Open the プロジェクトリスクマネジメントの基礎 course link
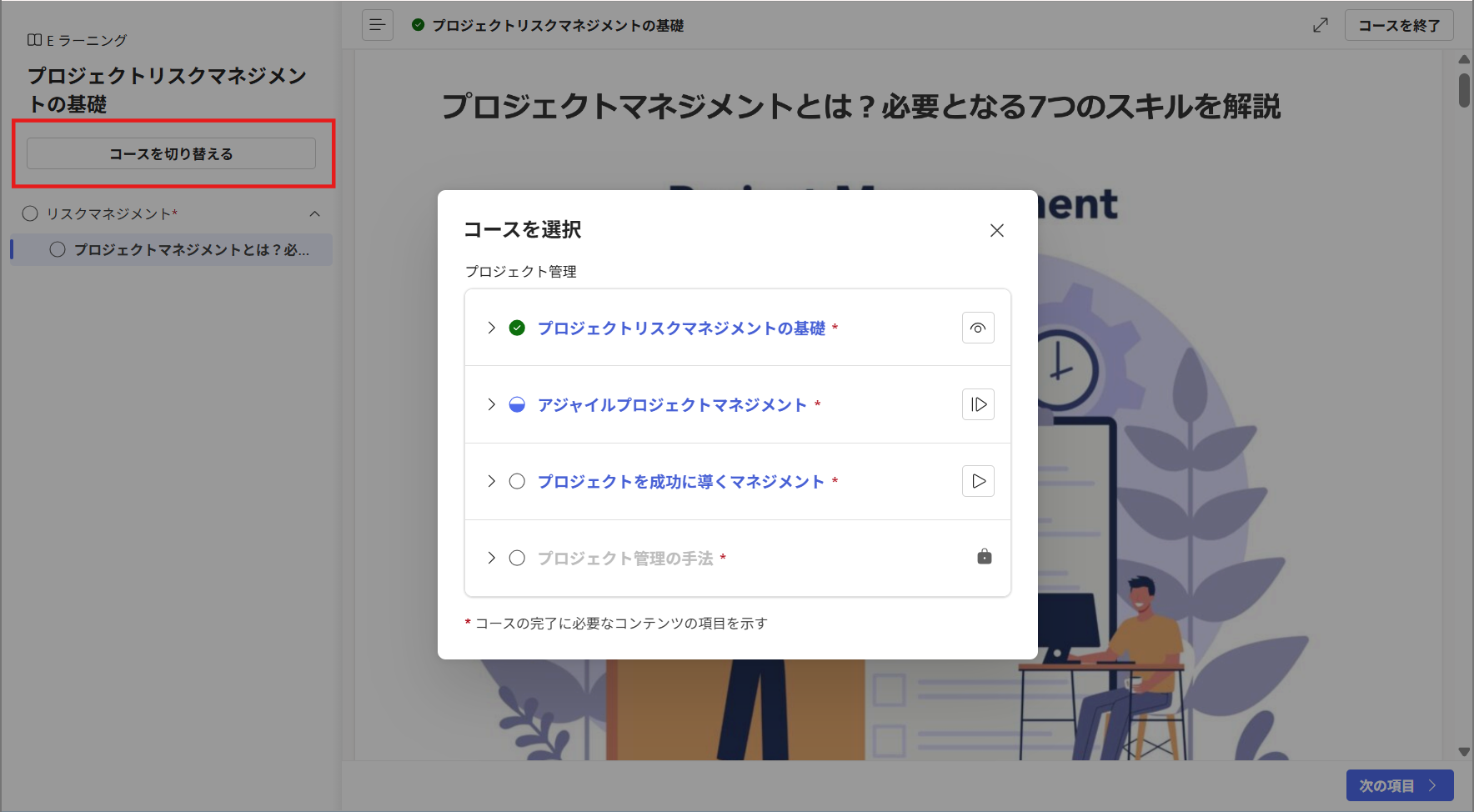The height and width of the screenshot is (812, 1474). [681, 328]
